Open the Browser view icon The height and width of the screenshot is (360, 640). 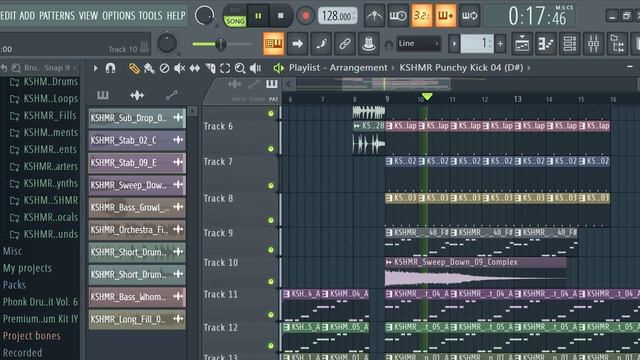pyautogui.click(x=617, y=43)
